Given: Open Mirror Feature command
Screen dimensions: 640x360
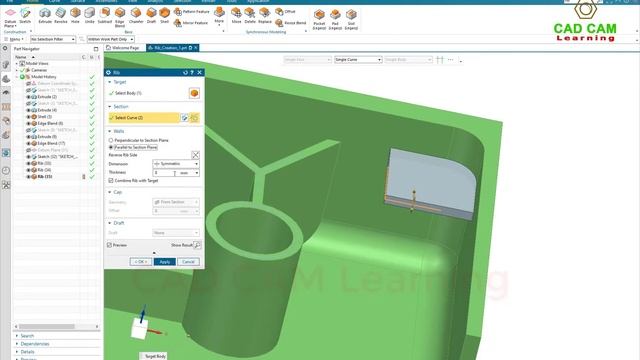Looking at the screenshot, I should [191, 23].
